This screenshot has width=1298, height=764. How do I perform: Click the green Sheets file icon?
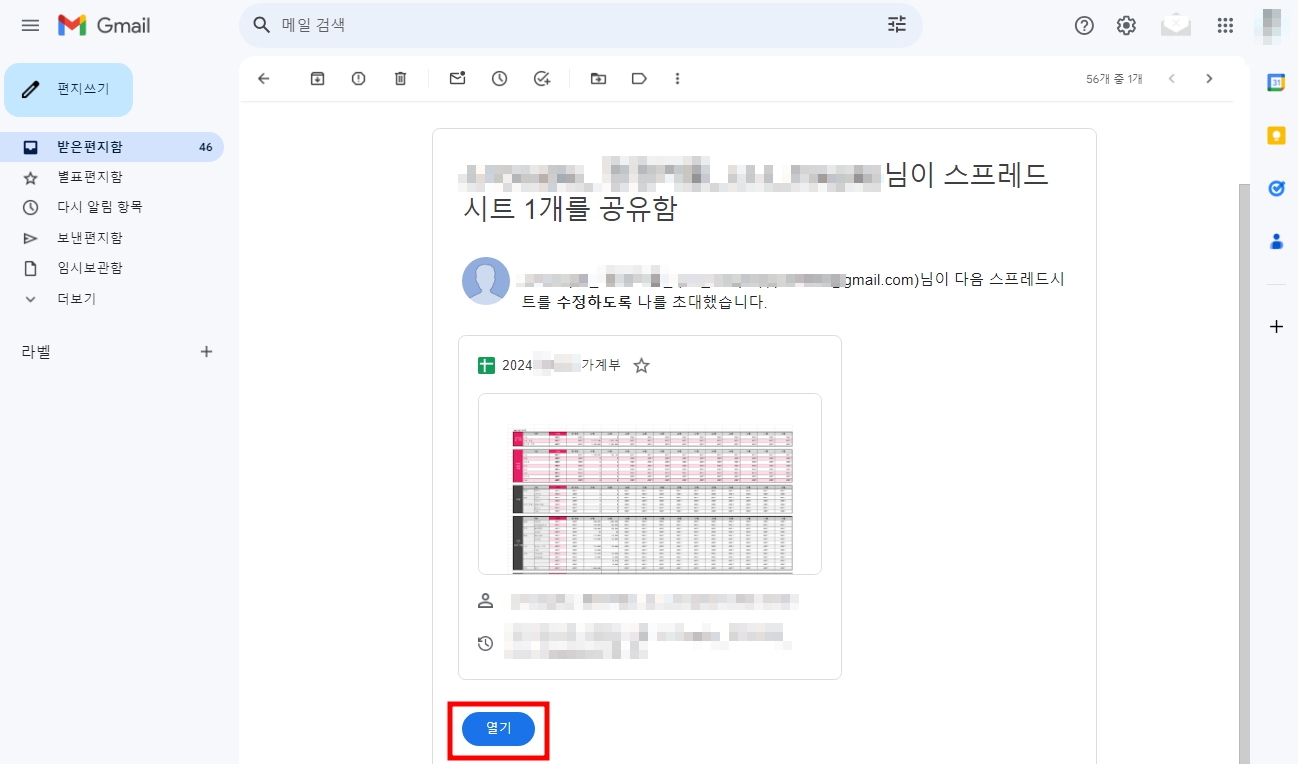486,365
